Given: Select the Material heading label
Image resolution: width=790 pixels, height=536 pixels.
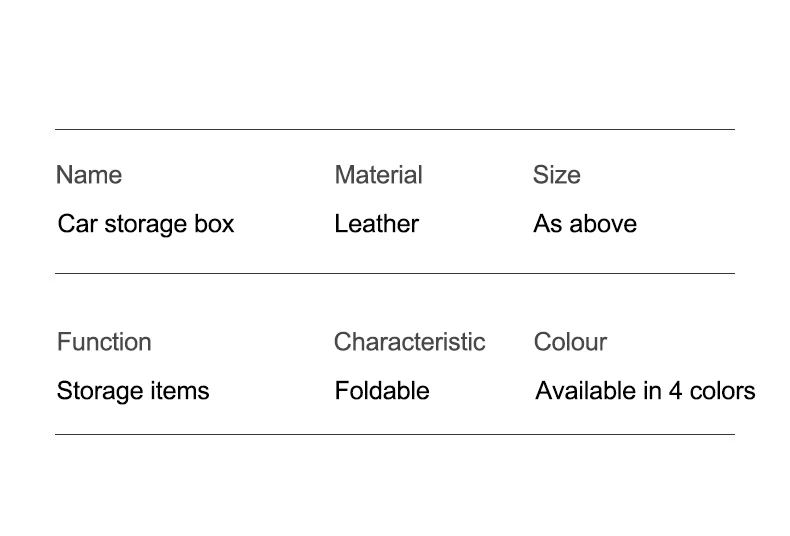Looking at the screenshot, I should coord(378,175).
